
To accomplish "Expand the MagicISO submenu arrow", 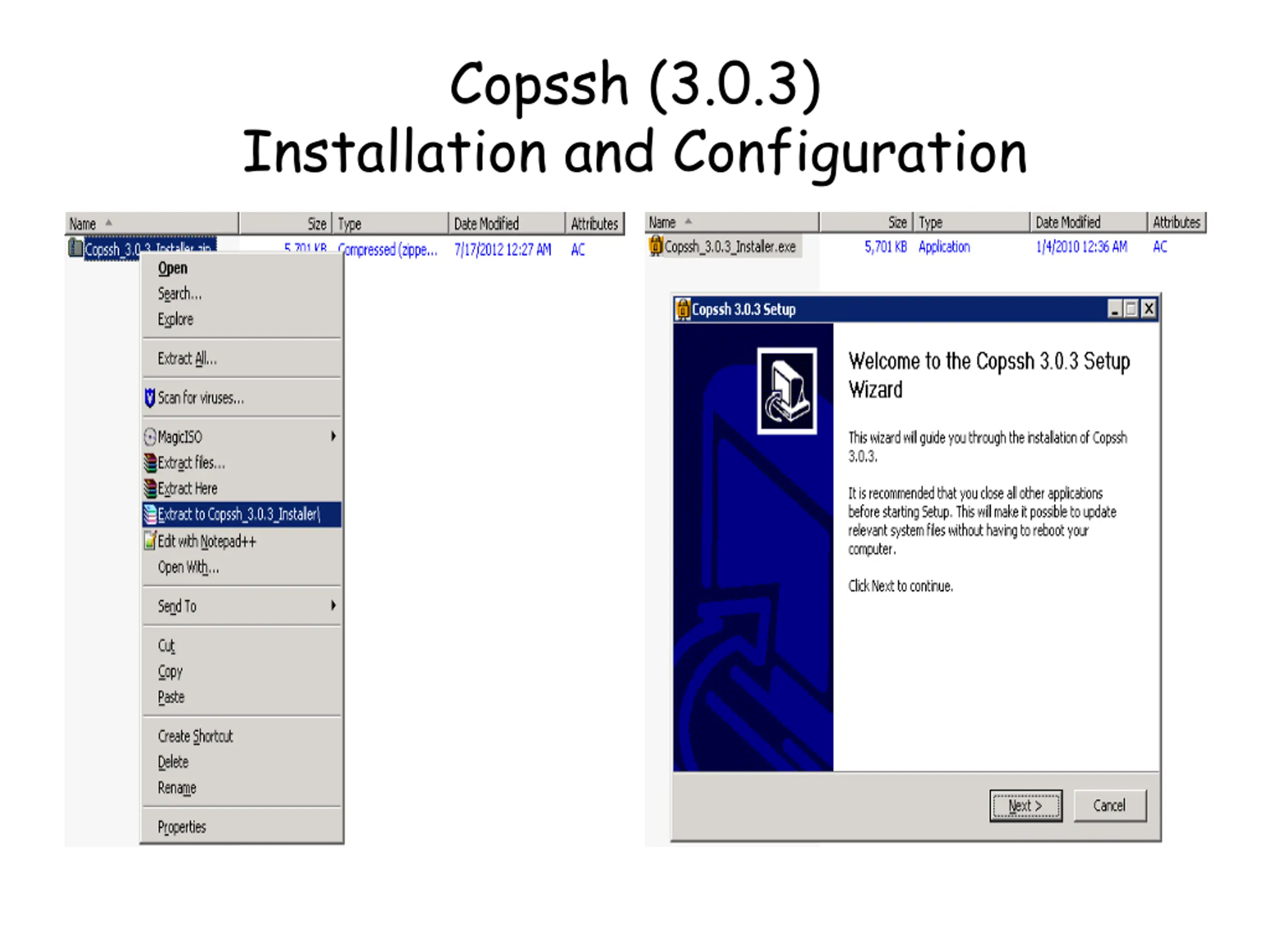I will [x=333, y=436].
